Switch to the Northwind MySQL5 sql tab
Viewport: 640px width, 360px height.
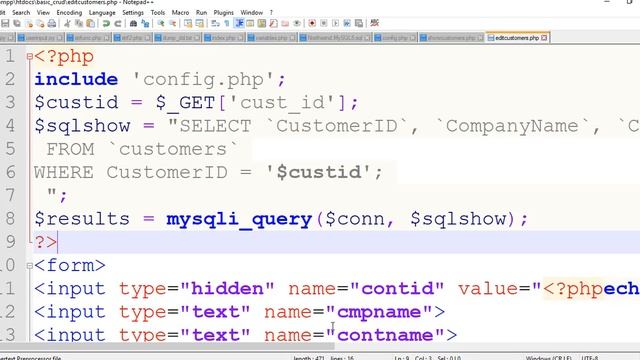[x=334, y=38]
